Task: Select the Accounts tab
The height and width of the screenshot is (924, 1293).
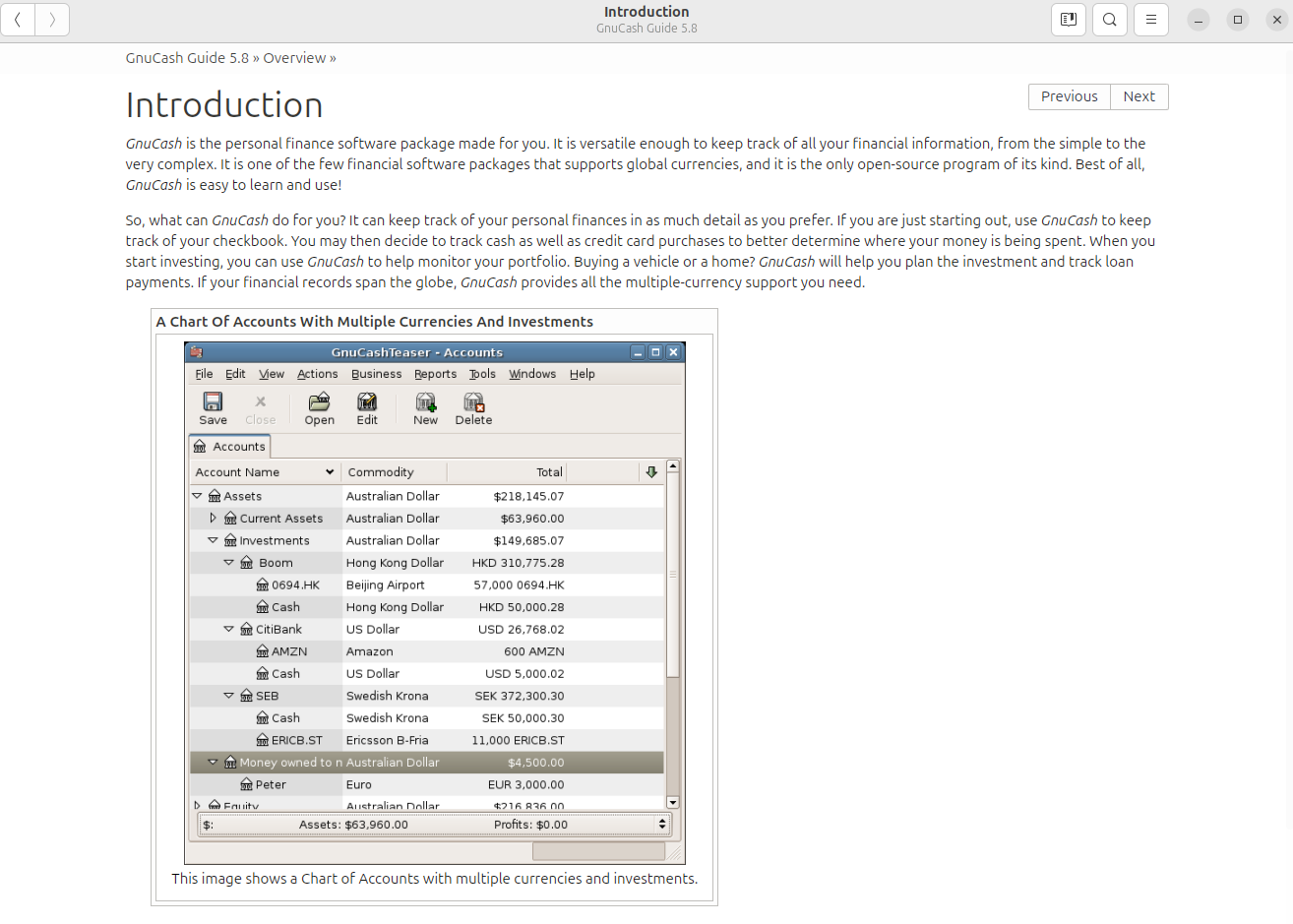Action: (230, 447)
